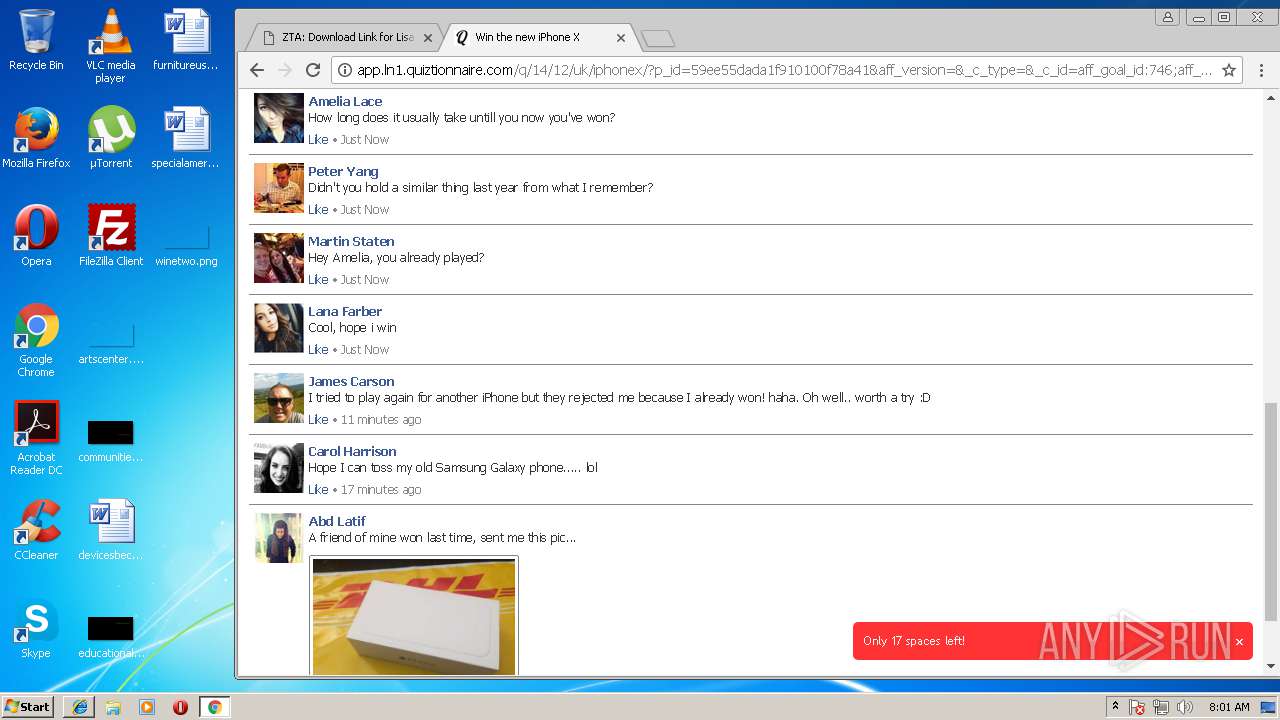
Task: Launch Mozilla Firefox from desktop
Action: coord(36,138)
